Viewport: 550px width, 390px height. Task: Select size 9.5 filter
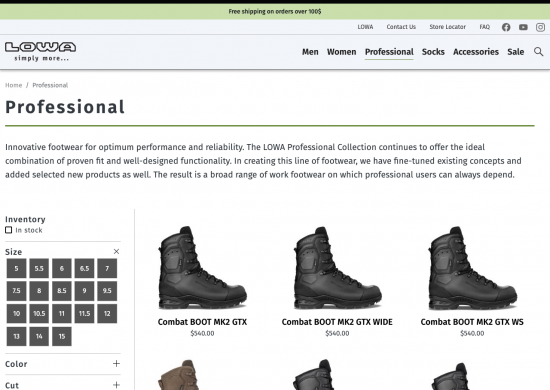pyautogui.click(x=107, y=291)
